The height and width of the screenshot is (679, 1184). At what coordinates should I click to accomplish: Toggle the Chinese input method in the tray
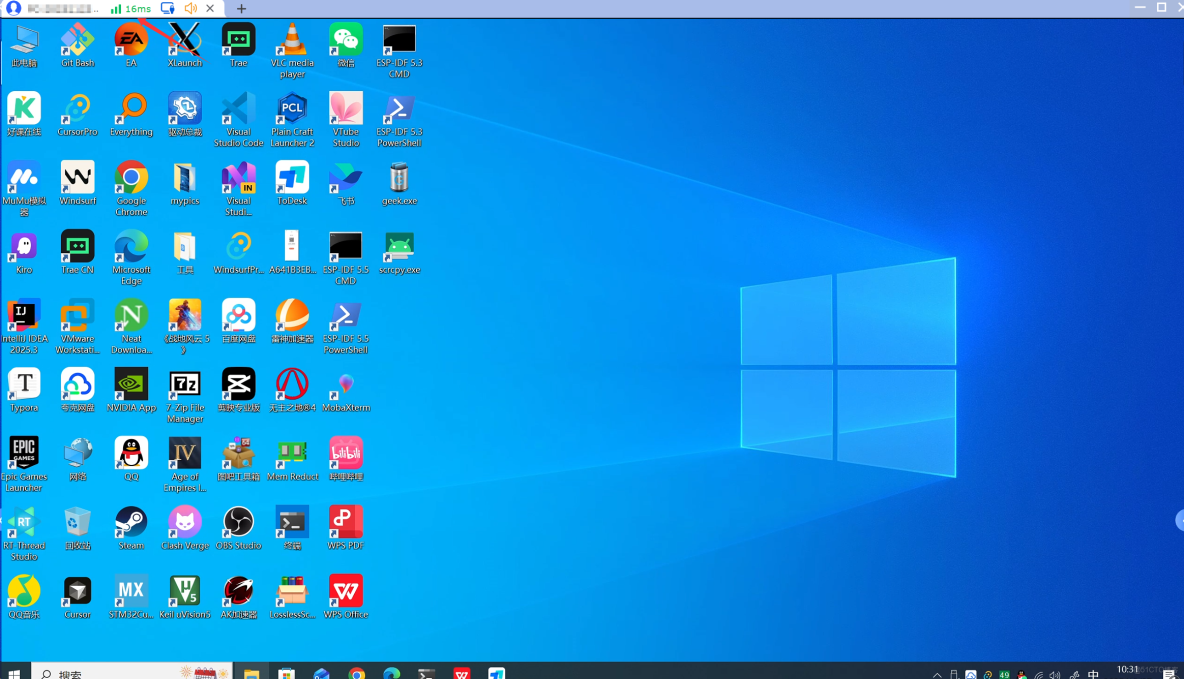coord(1093,672)
